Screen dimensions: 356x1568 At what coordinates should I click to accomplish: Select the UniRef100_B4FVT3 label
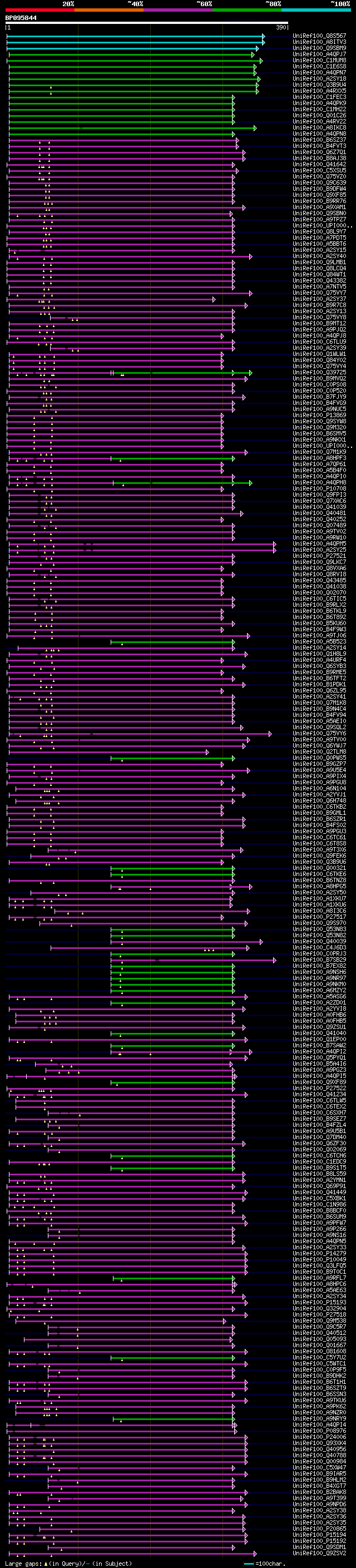point(319,146)
